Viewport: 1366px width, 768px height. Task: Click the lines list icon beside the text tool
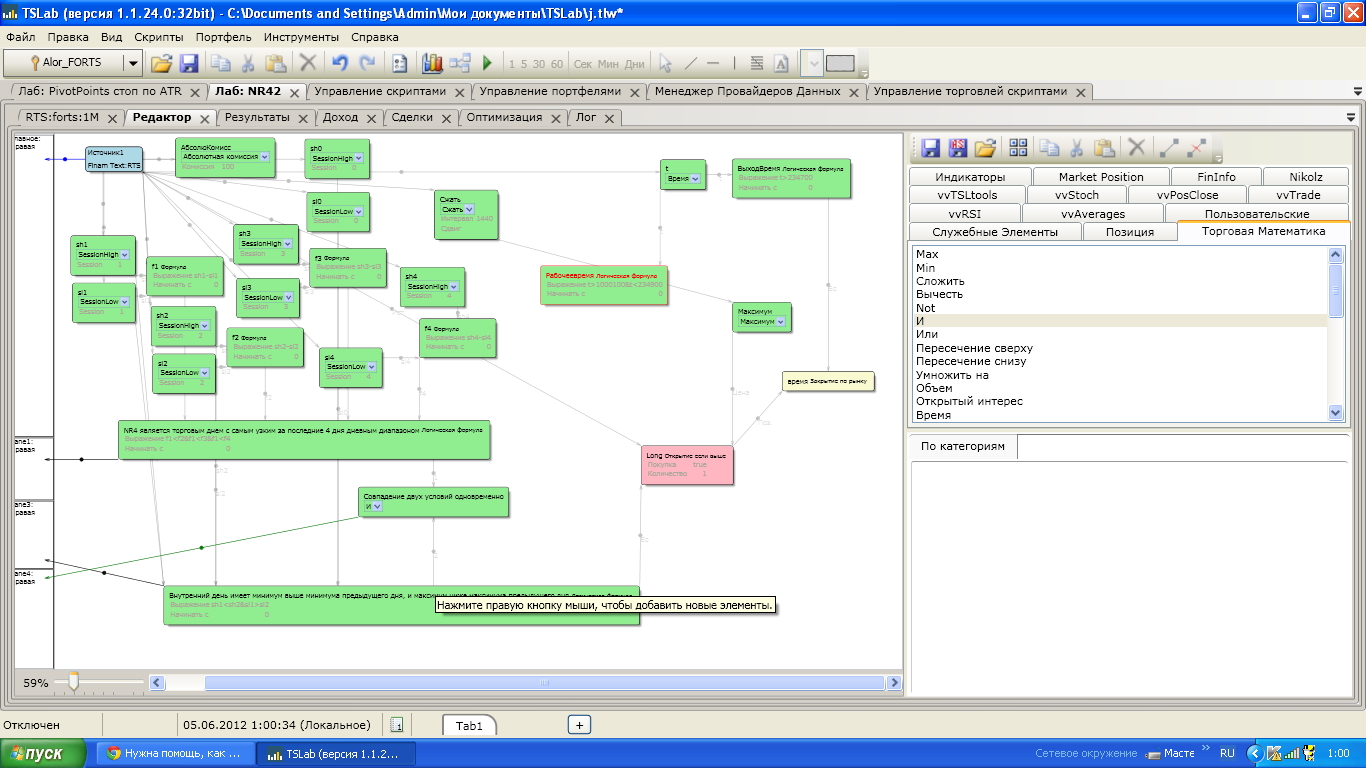click(757, 63)
